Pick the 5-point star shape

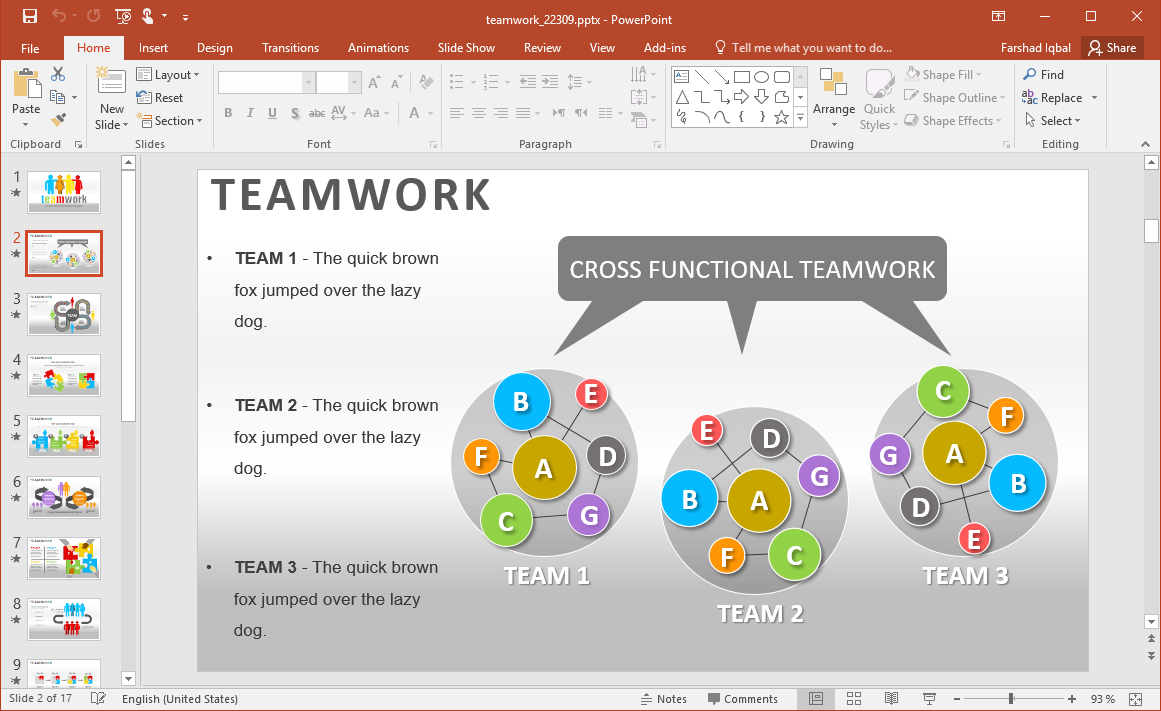[x=781, y=117]
